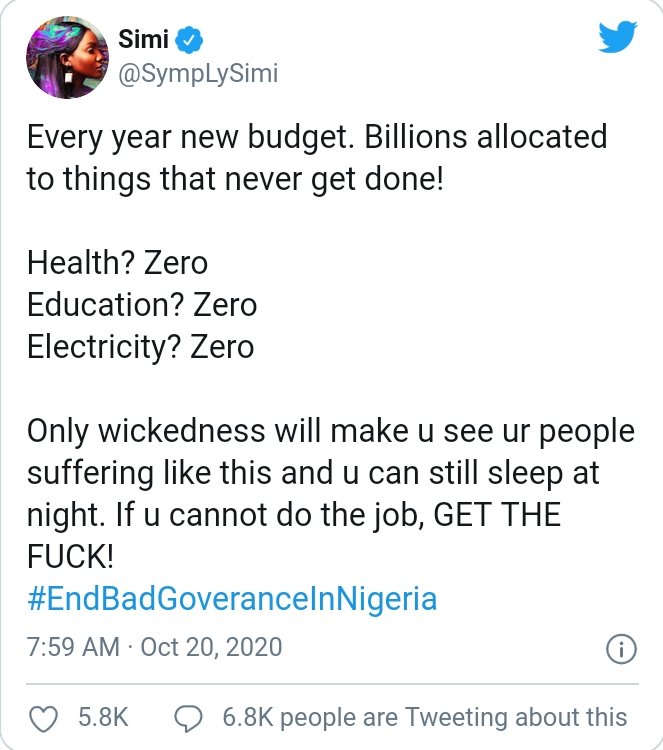
Task: Click the 'Electricity? Zero' line
Action: 140,346
